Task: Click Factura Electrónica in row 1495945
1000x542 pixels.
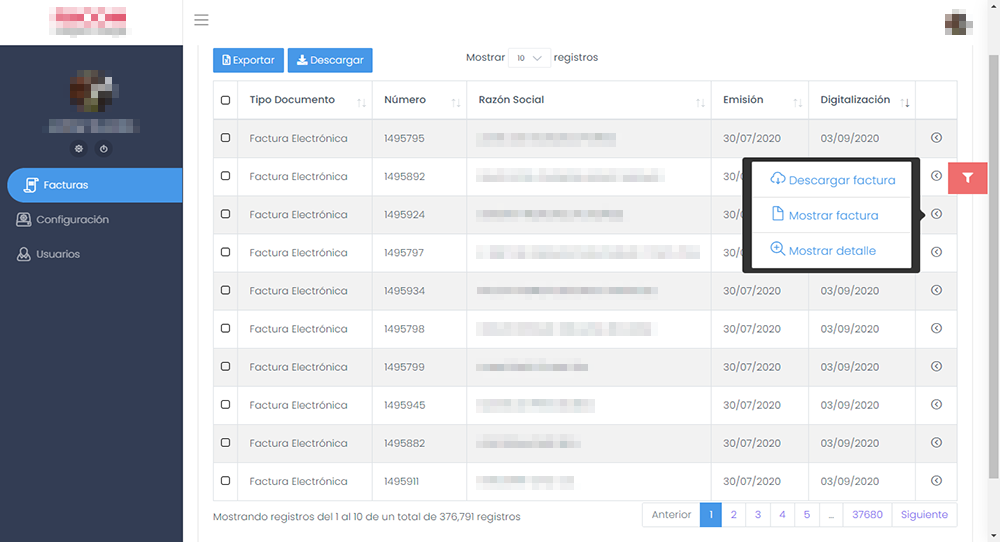Action: point(298,405)
